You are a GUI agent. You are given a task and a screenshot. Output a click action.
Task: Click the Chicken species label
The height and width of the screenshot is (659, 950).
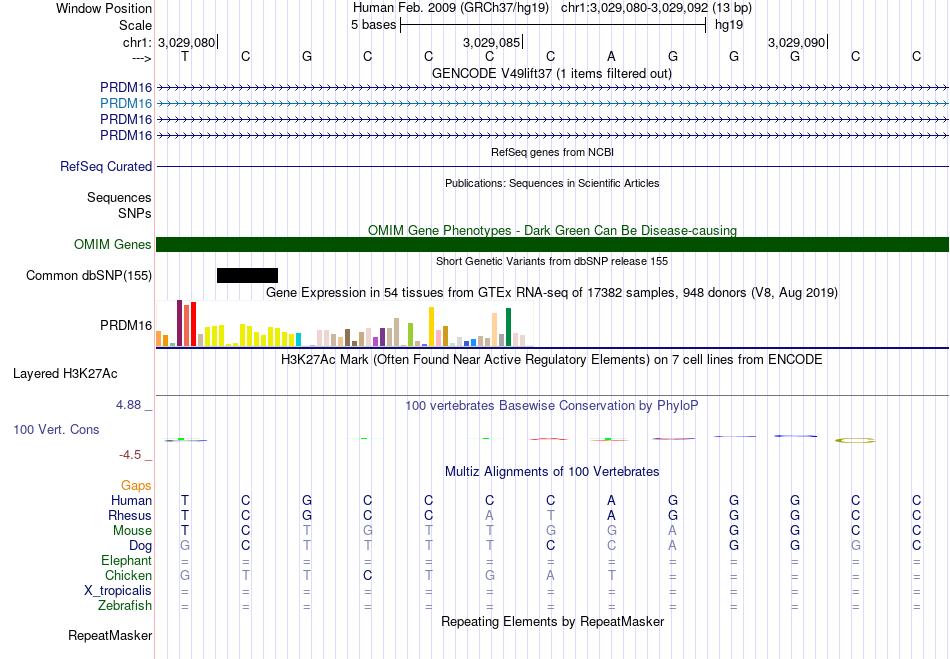click(x=128, y=575)
